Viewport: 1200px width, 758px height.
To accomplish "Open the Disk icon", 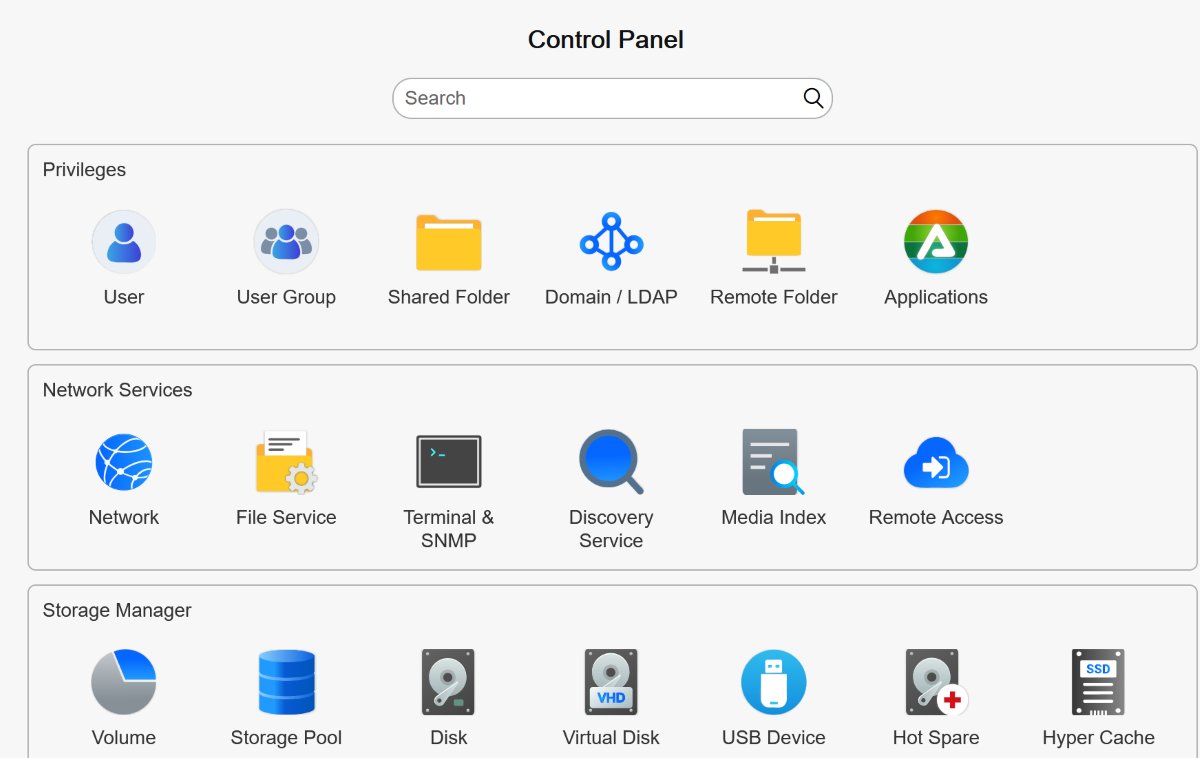I will tap(449, 682).
